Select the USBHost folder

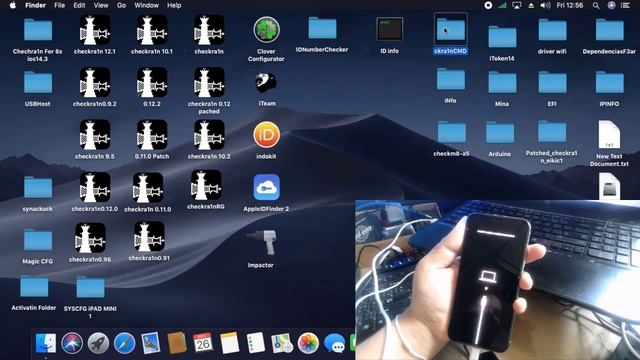click(x=38, y=82)
